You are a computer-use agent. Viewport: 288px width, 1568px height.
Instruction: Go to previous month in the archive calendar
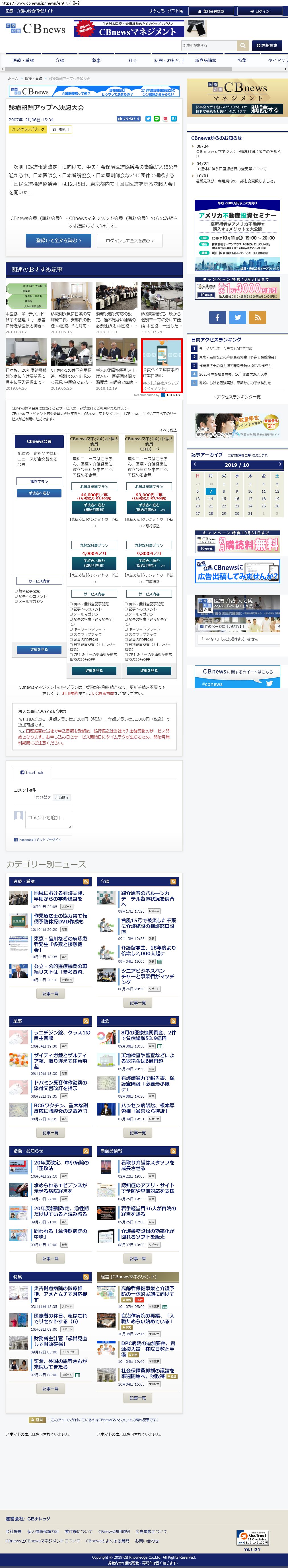pyautogui.click(x=195, y=464)
